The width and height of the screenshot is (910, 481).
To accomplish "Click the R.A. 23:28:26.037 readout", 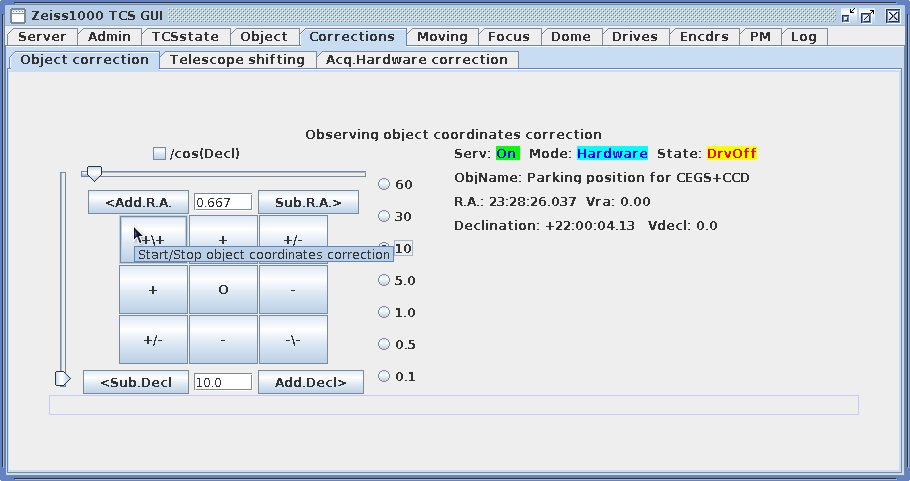I will (x=515, y=202).
